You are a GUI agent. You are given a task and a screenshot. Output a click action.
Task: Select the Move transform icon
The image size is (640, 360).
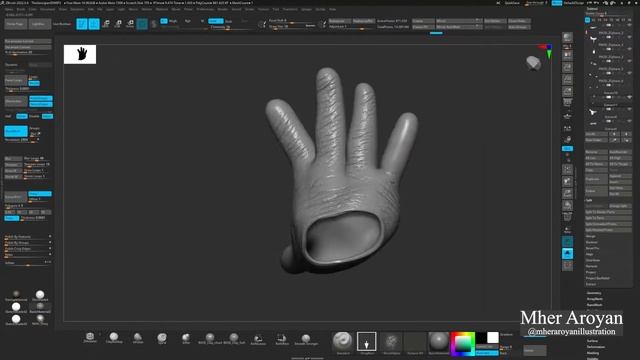coord(106,24)
